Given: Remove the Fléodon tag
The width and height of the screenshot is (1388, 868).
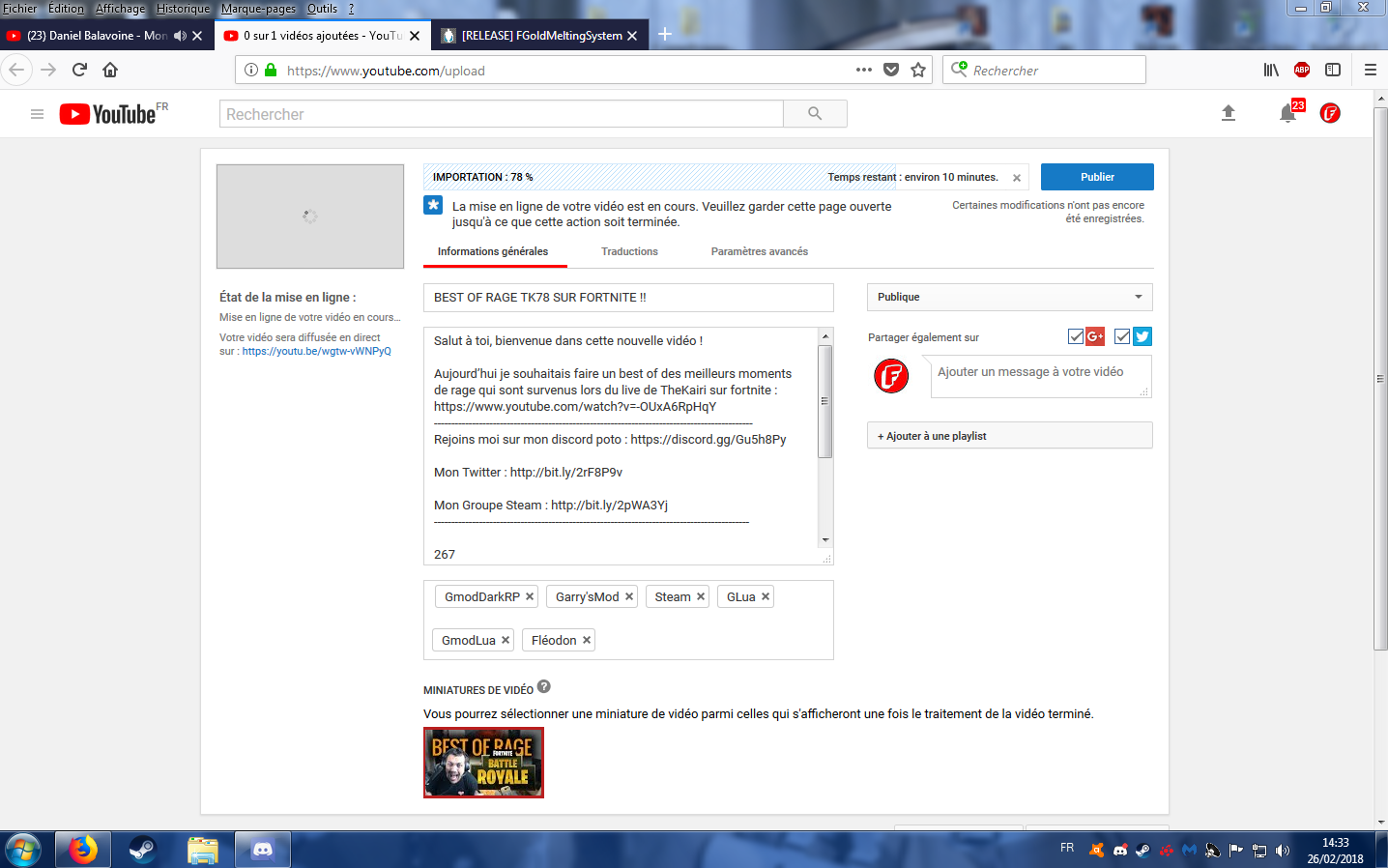Looking at the screenshot, I should (x=587, y=640).
